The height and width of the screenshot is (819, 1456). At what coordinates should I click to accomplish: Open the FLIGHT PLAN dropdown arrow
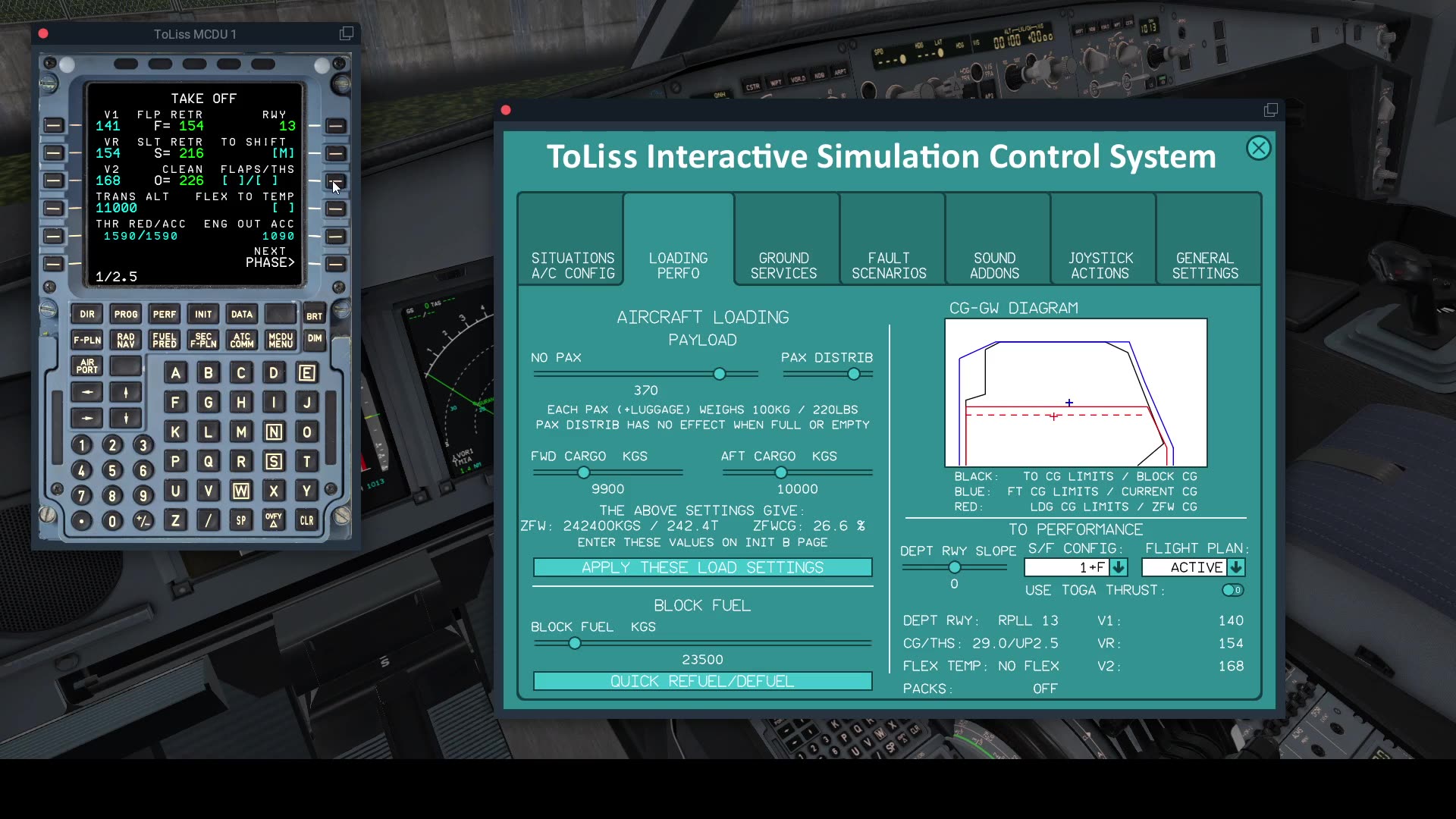point(1236,567)
